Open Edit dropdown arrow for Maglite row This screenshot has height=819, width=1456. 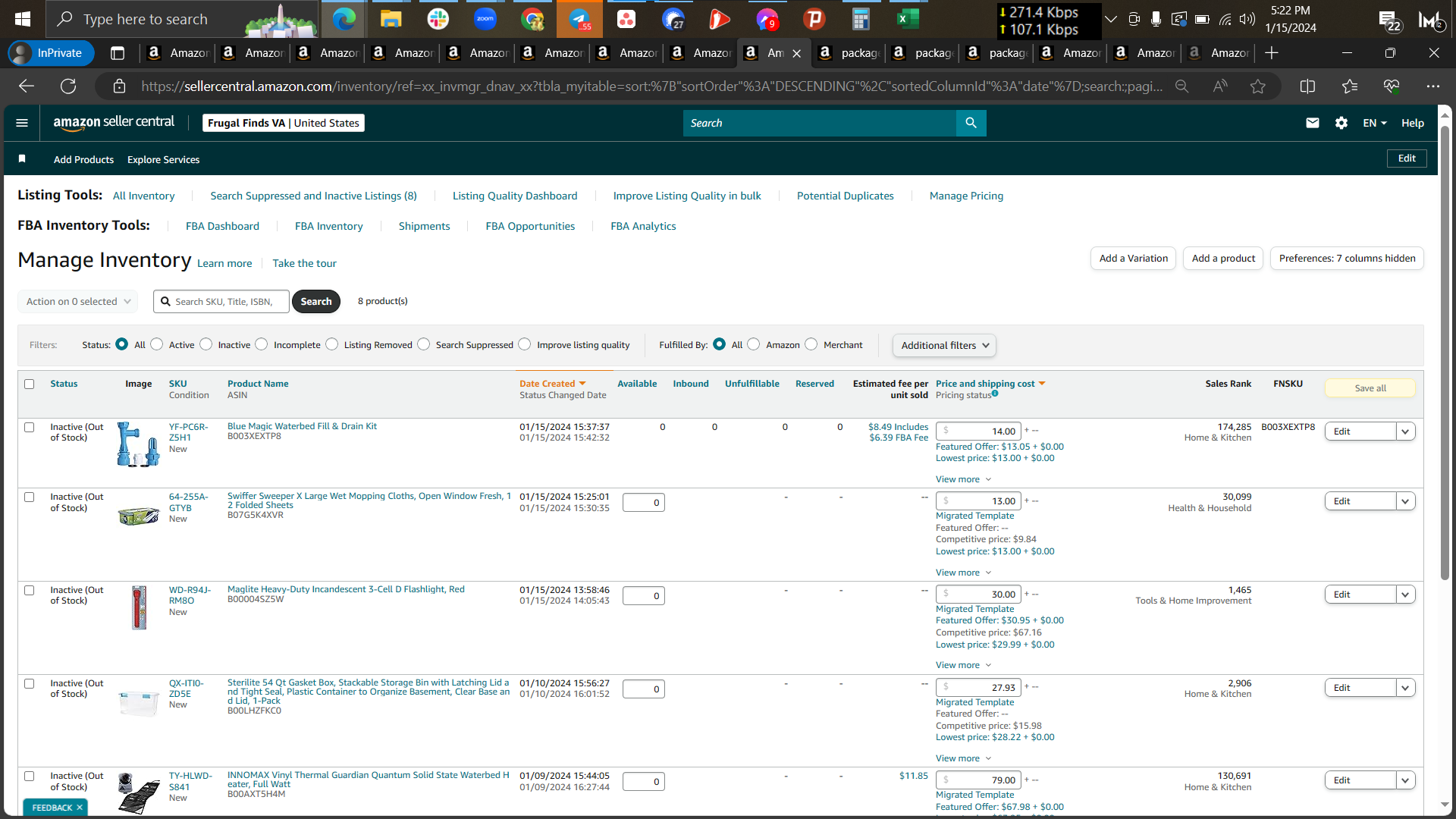coord(1405,595)
